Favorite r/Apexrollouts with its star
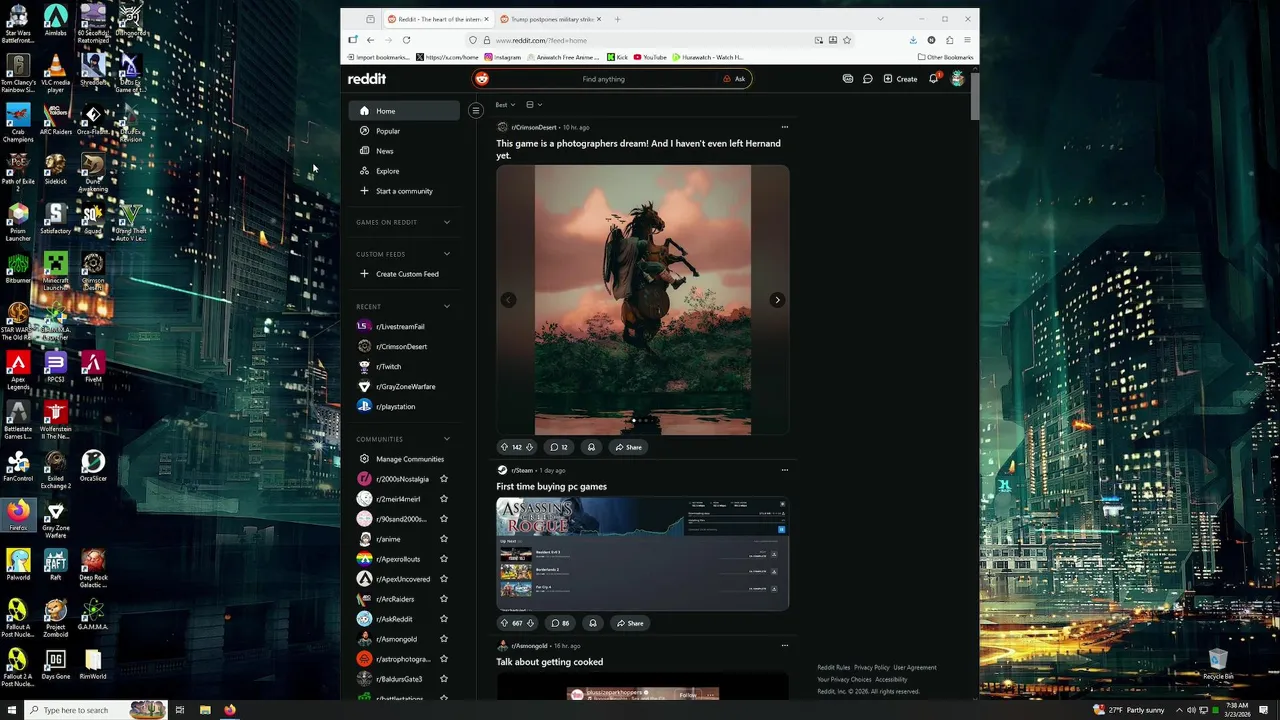The height and width of the screenshot is (720, 1280). (x=444, y=559)
